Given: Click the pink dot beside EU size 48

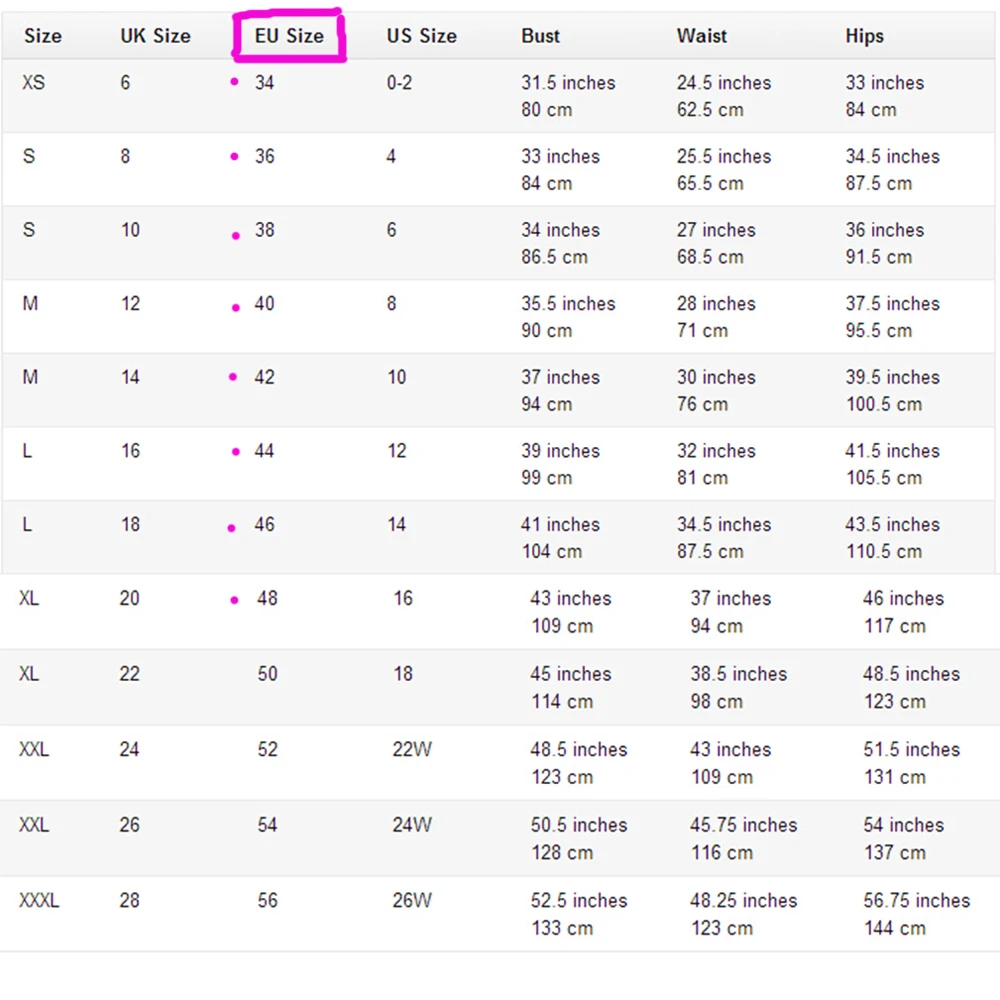Looking at the screenshot, I should tap(235, 601).
